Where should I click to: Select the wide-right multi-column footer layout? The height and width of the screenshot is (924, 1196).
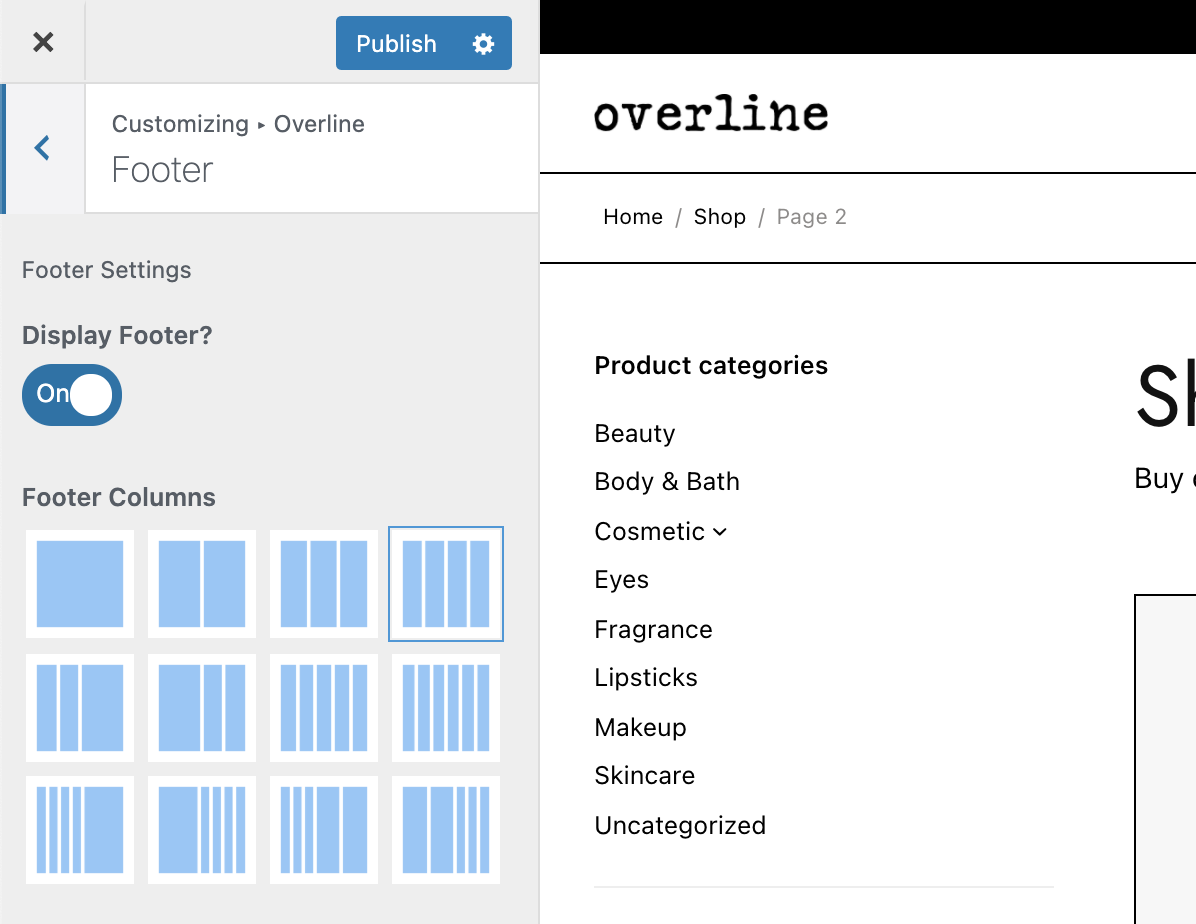(80, 830)
